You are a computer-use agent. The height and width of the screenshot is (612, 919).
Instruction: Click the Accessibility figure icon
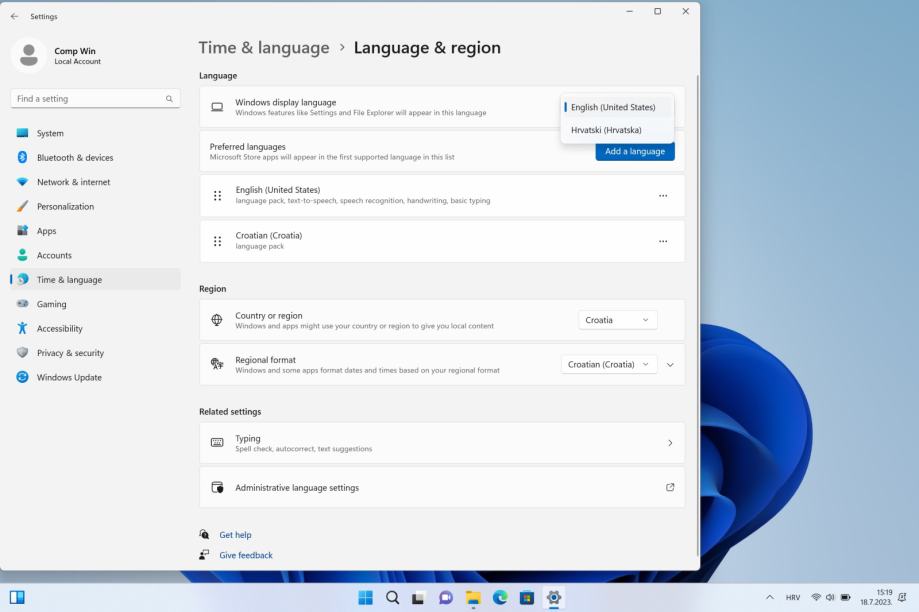pyautogui.click(x=22, y=328)
